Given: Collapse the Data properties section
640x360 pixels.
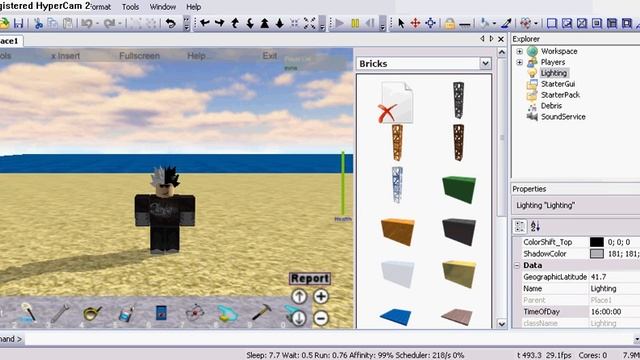Looking at the screenshot, I should pyautogui.click(x=517, y=265).
